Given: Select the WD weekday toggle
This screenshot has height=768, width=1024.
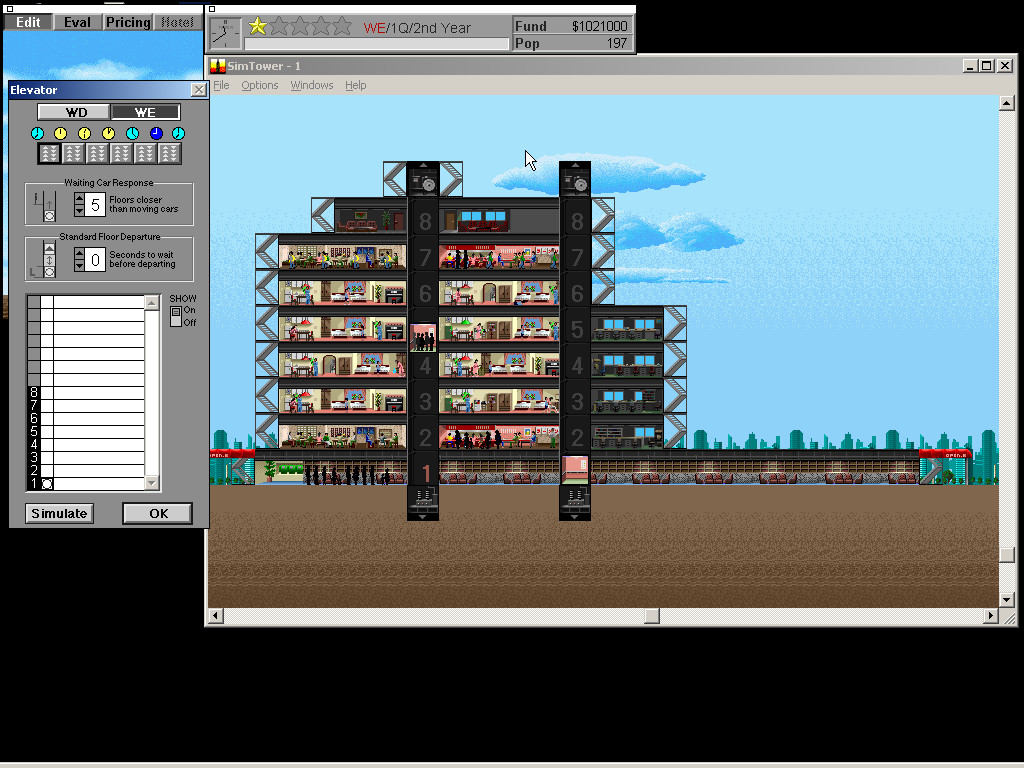Looking at the screenshot, I should point(74,112).
